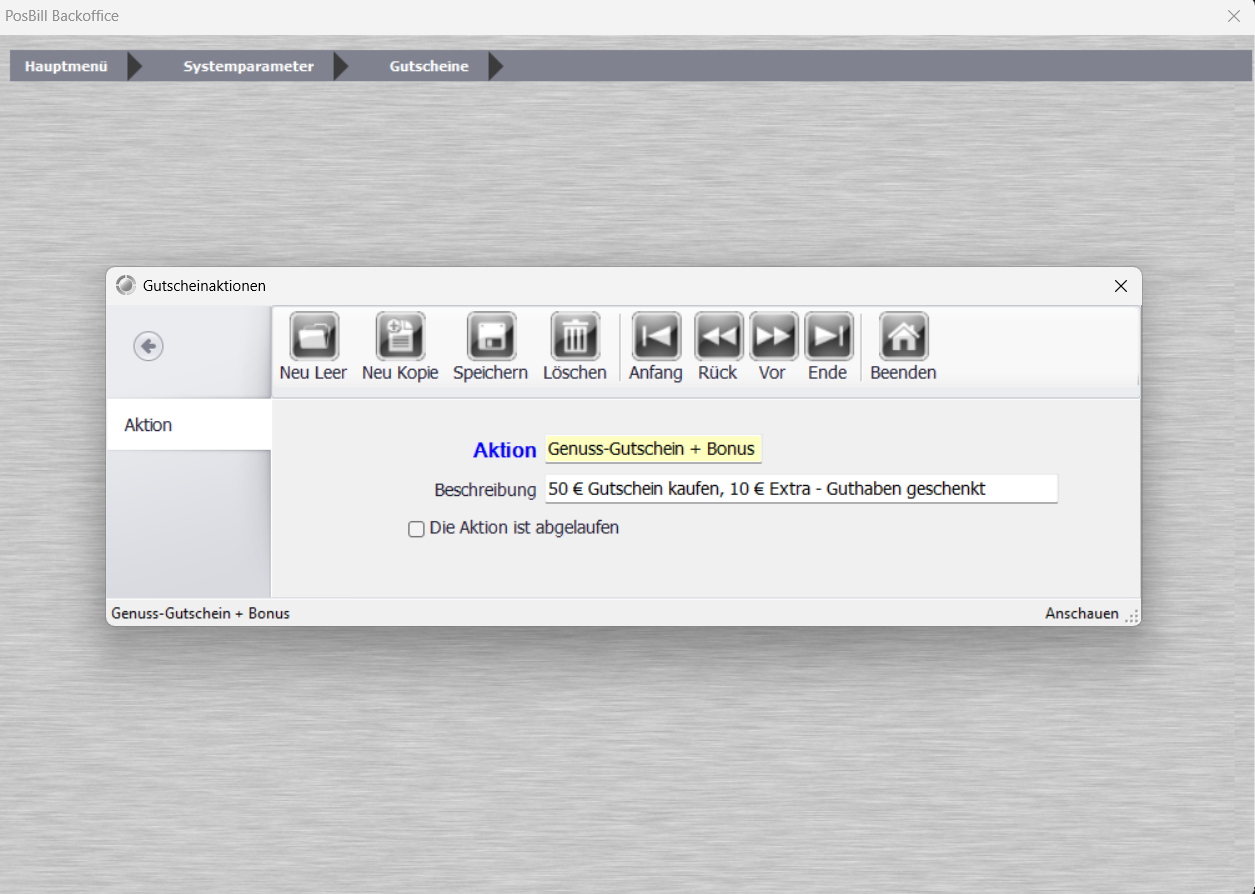Screen dimensions: 1255x894
Task: Click the round back arrow in sidebar
Action: [x=149, y=346]
